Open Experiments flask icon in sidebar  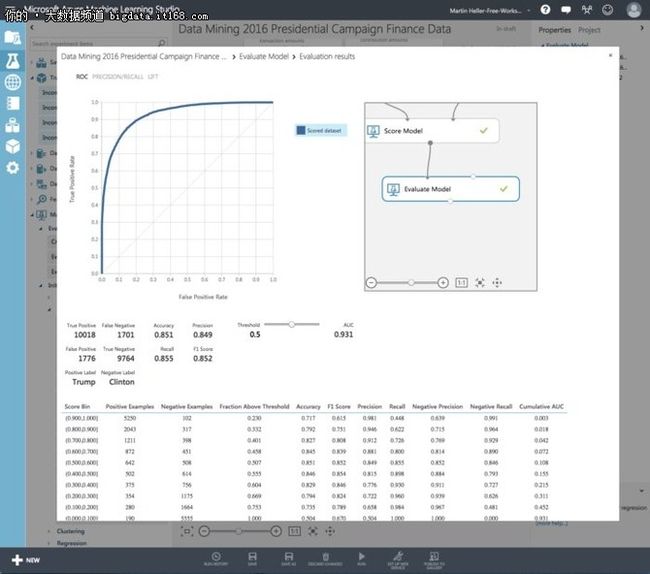[12, 61]
